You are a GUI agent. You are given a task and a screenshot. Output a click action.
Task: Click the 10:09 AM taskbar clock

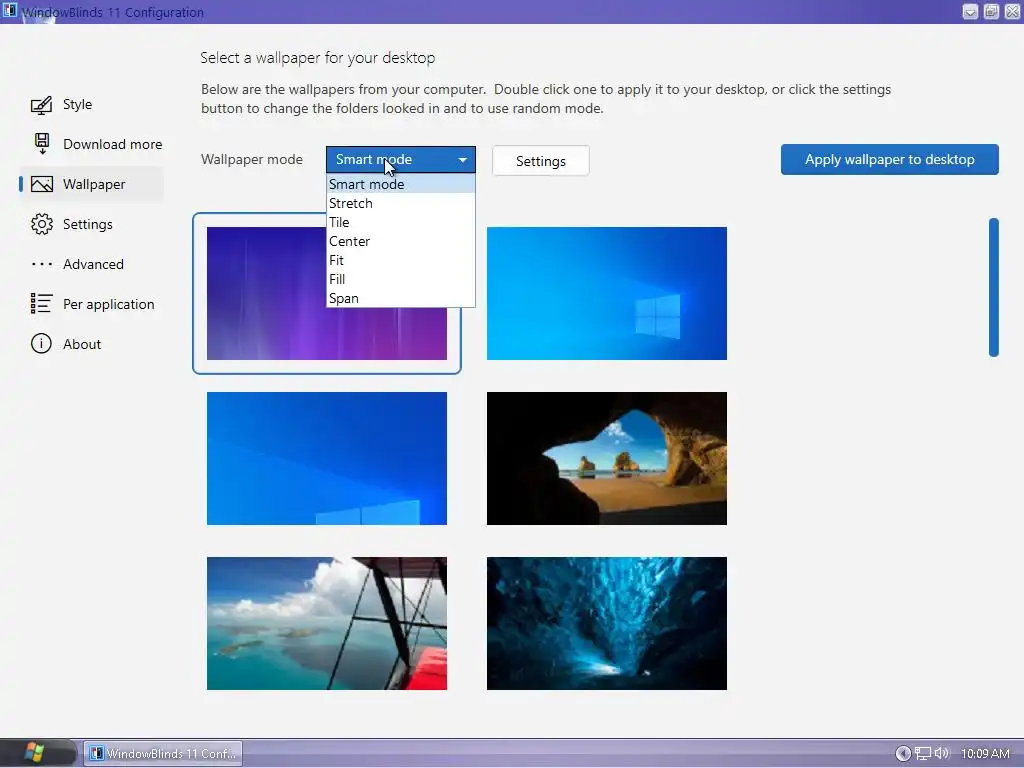pyautogui.click(x=985, y=754)
